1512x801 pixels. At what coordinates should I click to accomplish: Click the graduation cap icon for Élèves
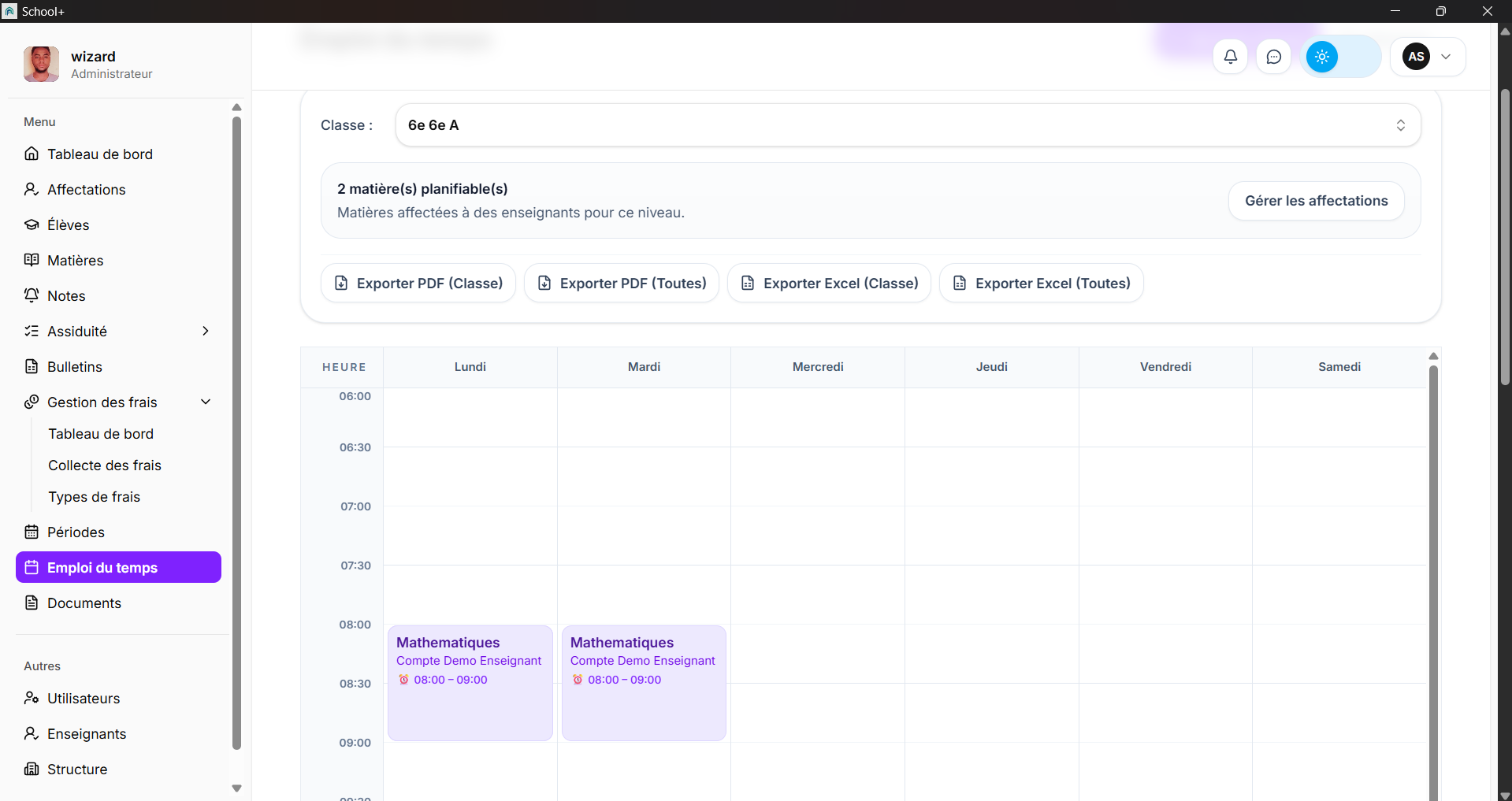[32, 224]
